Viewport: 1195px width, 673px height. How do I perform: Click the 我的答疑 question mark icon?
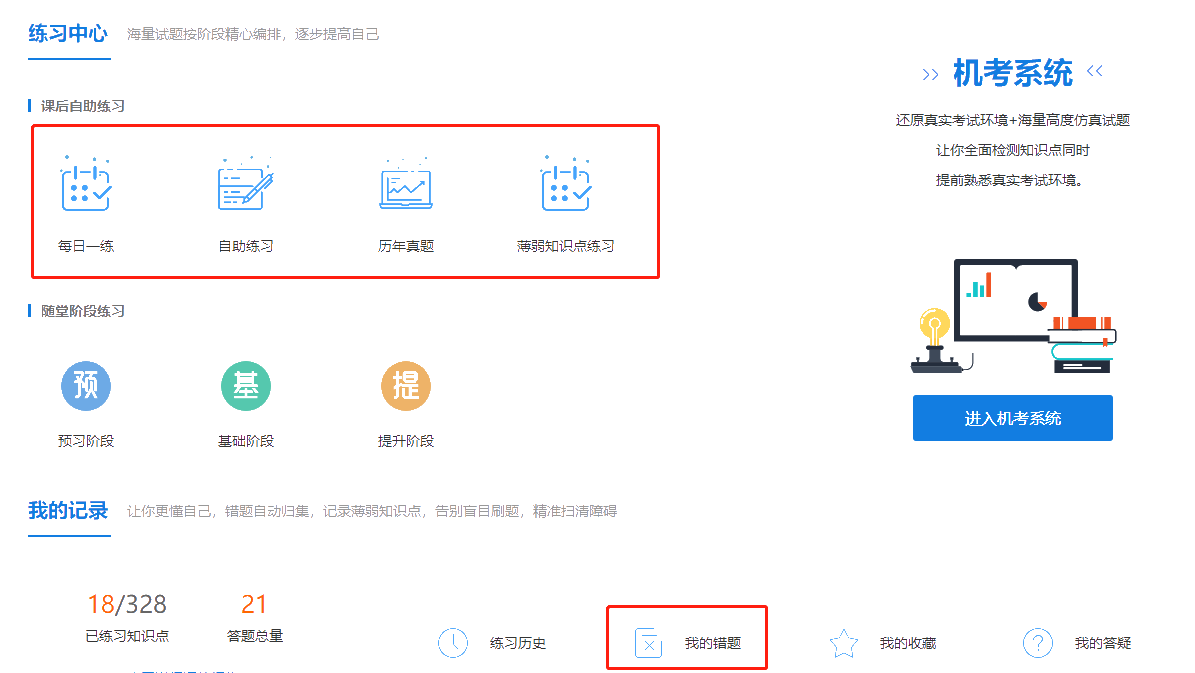point(1038,644)
